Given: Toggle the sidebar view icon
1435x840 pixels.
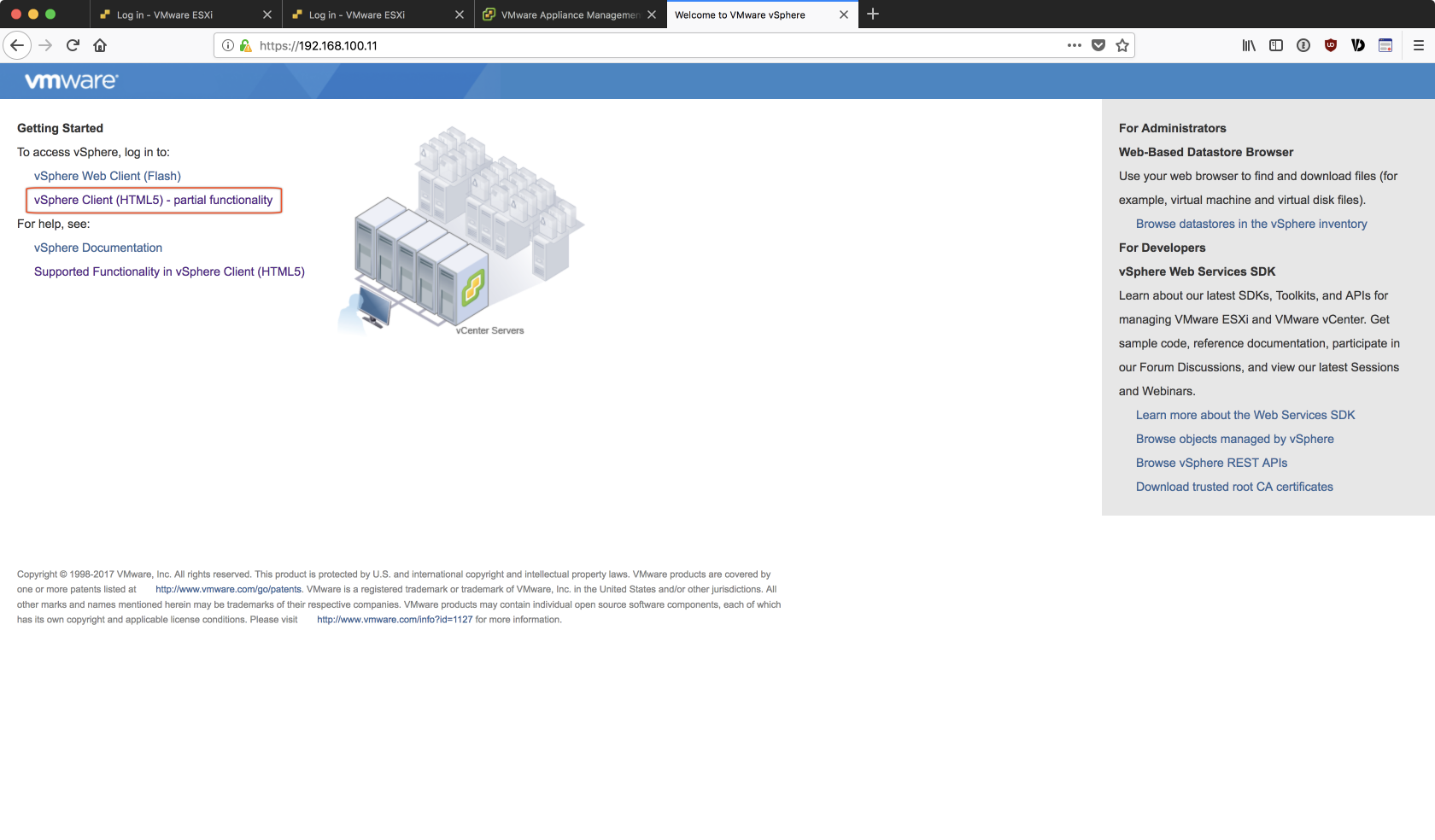Looking at the screenshot, I should 1276,45.
